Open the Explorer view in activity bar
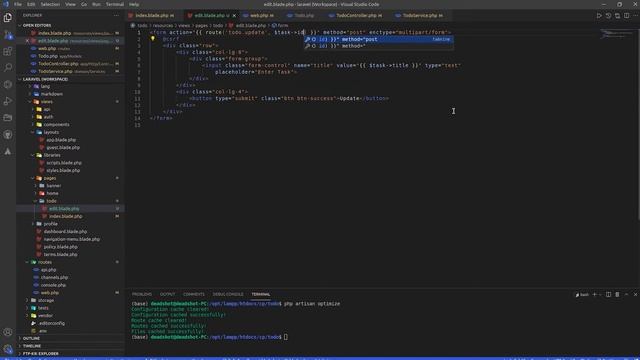The width and height of the screenshot is (640, 360). tap(8, 18)
